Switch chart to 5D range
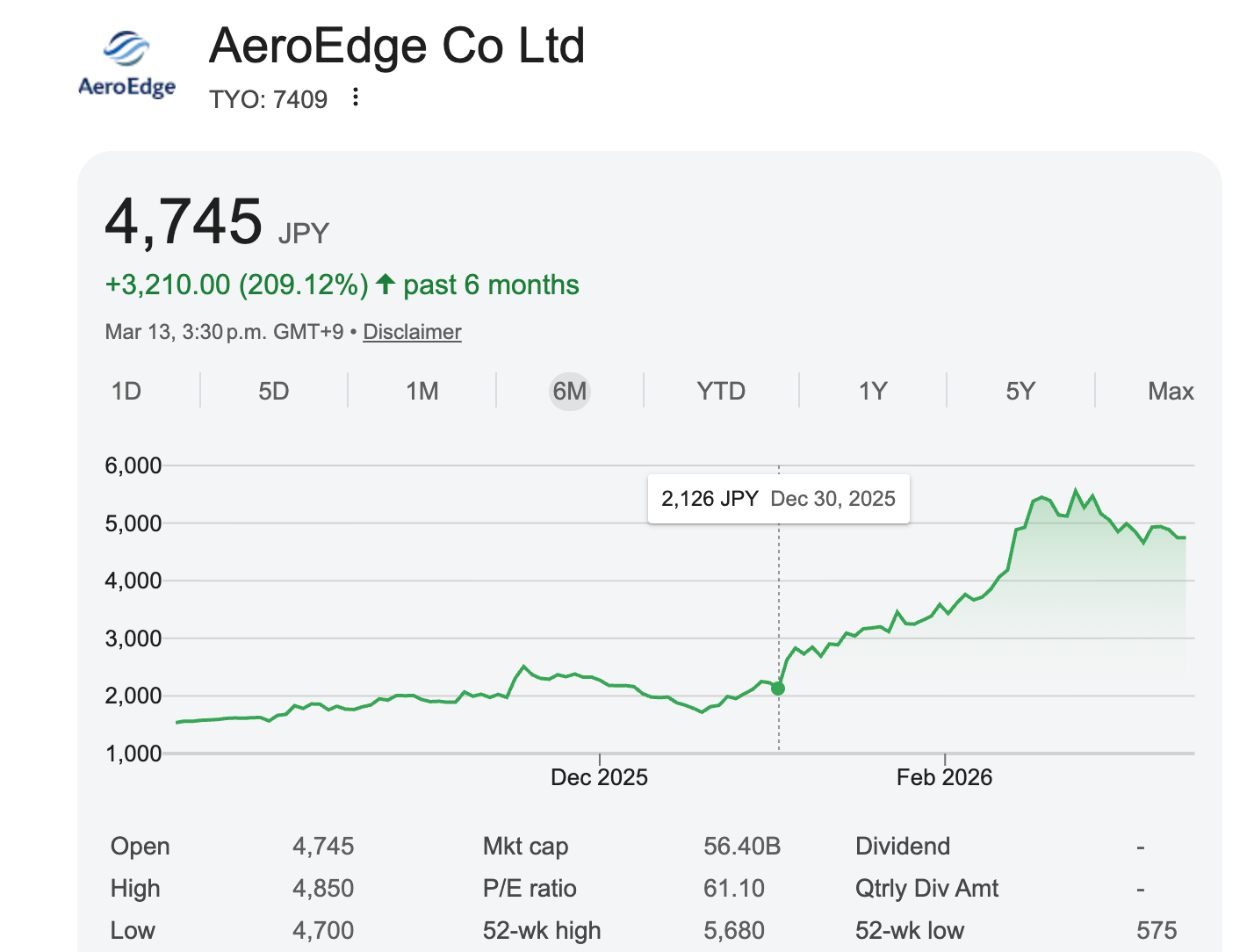 click(x=274, y=391)
